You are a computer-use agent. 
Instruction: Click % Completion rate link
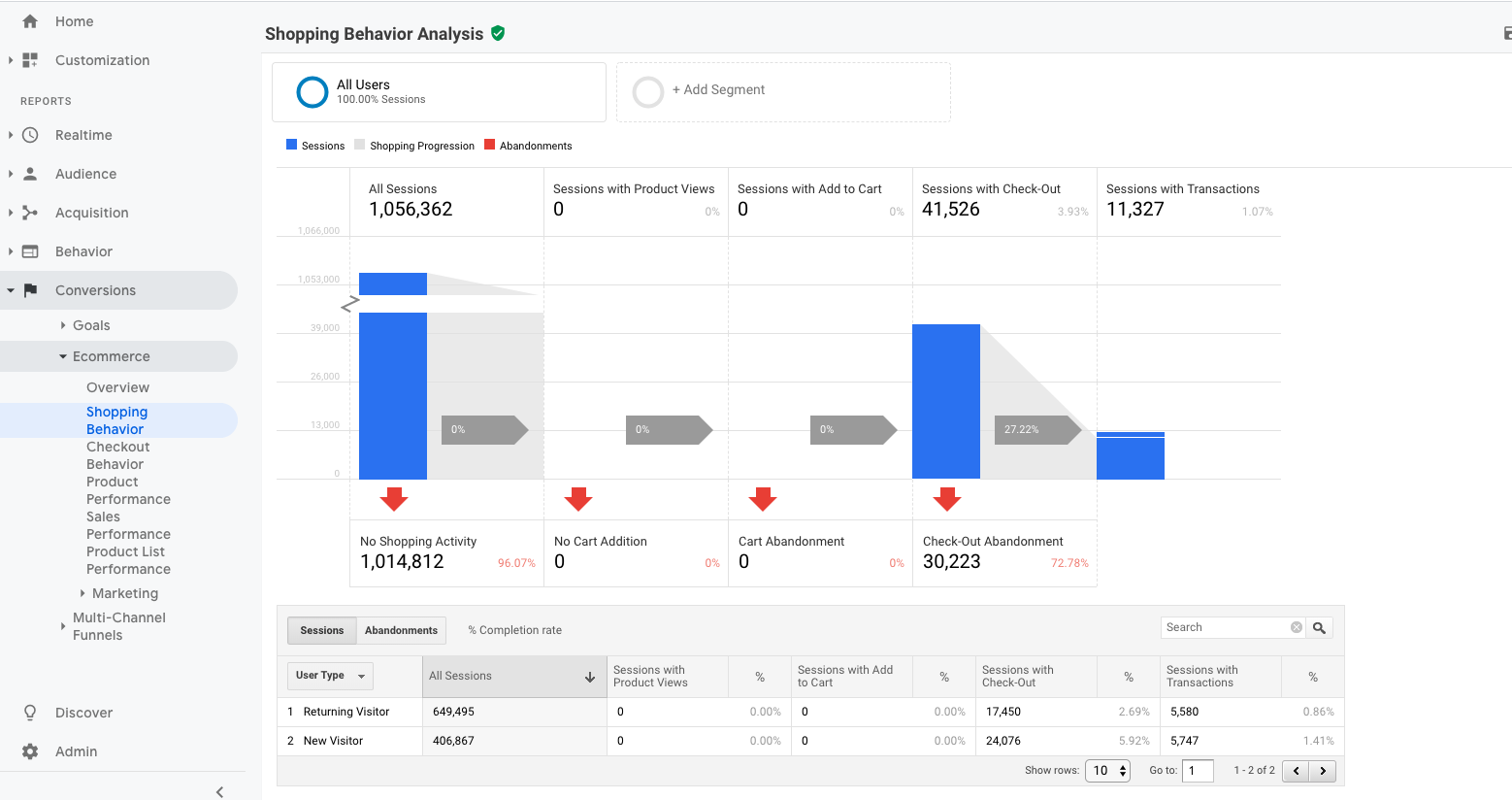coord(514,630)
